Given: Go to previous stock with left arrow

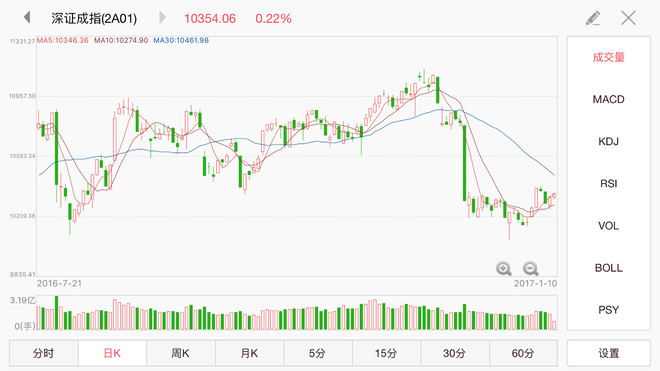Looking at the screenshot, I should pos(27,18).
